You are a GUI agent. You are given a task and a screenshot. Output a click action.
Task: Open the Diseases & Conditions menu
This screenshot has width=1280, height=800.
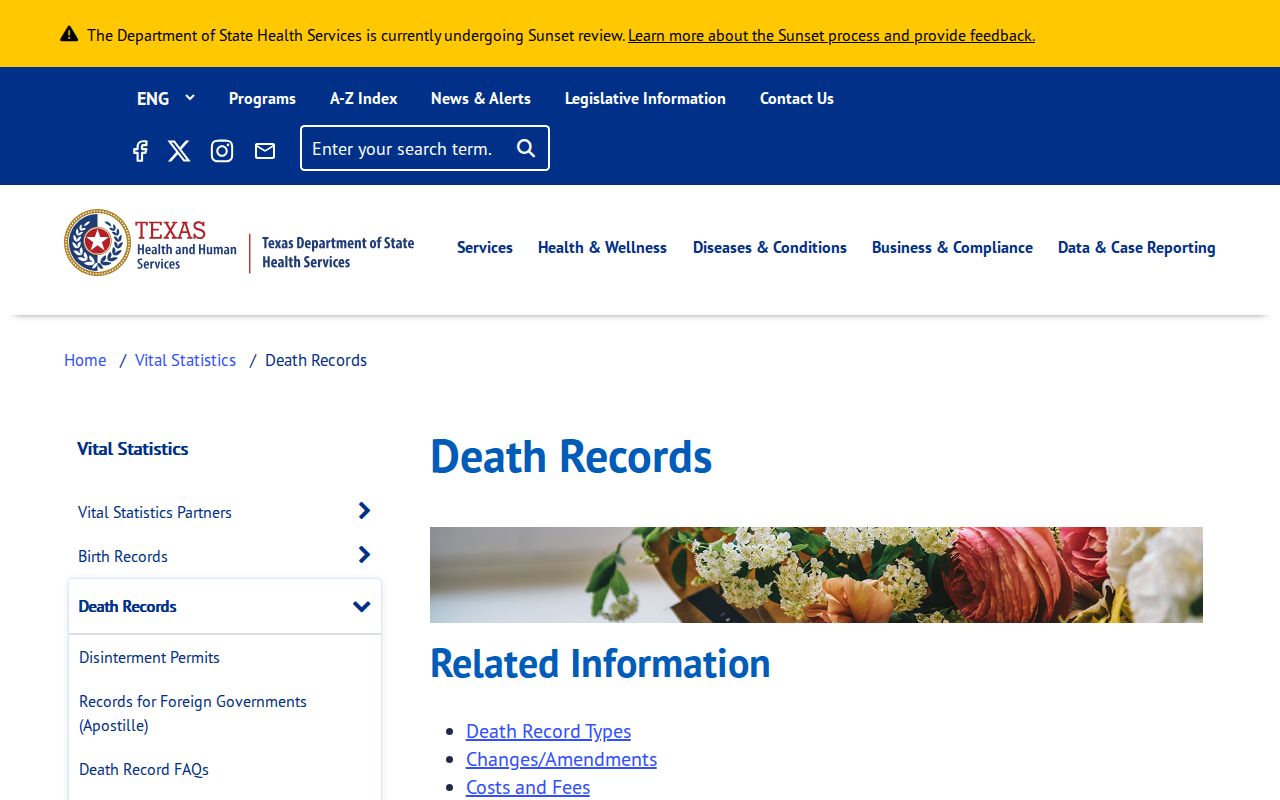(770, 247)
